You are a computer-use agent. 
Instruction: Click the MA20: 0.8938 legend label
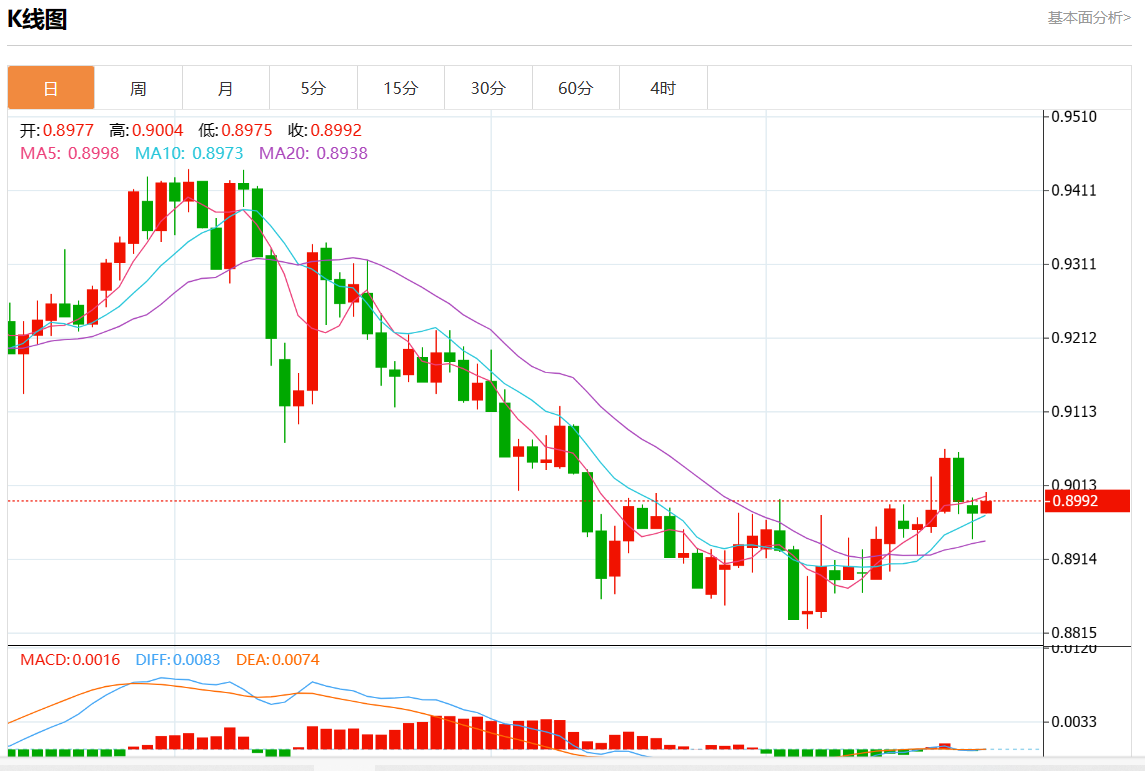pyautogui.click(x=313, y=153)
